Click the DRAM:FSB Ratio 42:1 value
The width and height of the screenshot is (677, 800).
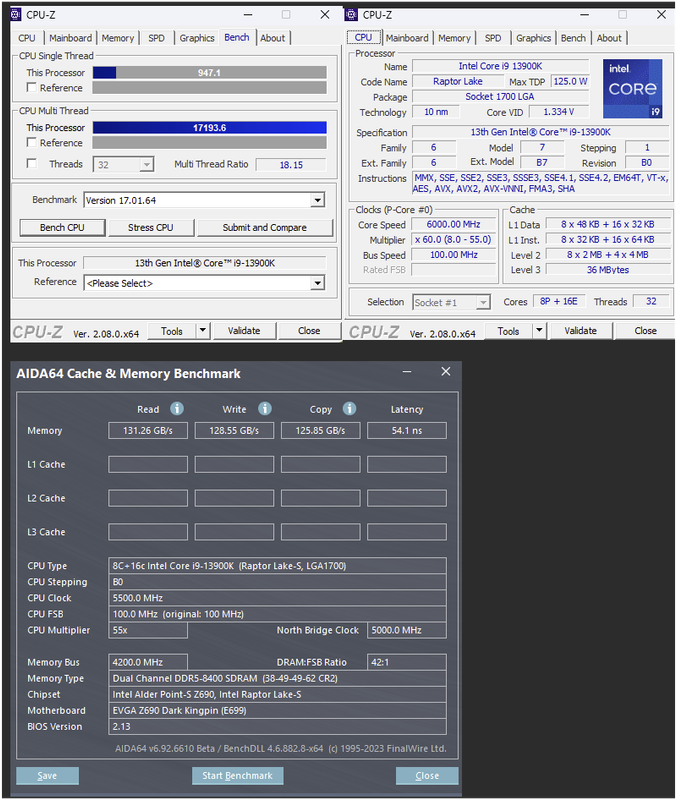click(x=407, y=662)
